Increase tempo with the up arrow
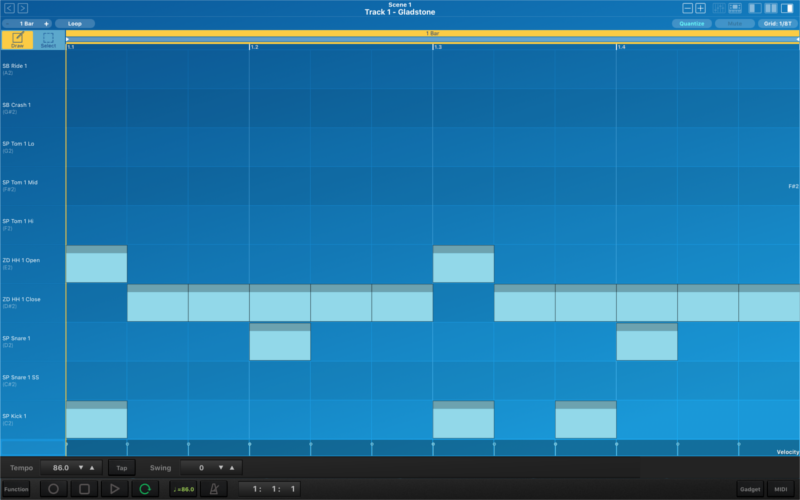800x500 pixels. tap(92, 467)
